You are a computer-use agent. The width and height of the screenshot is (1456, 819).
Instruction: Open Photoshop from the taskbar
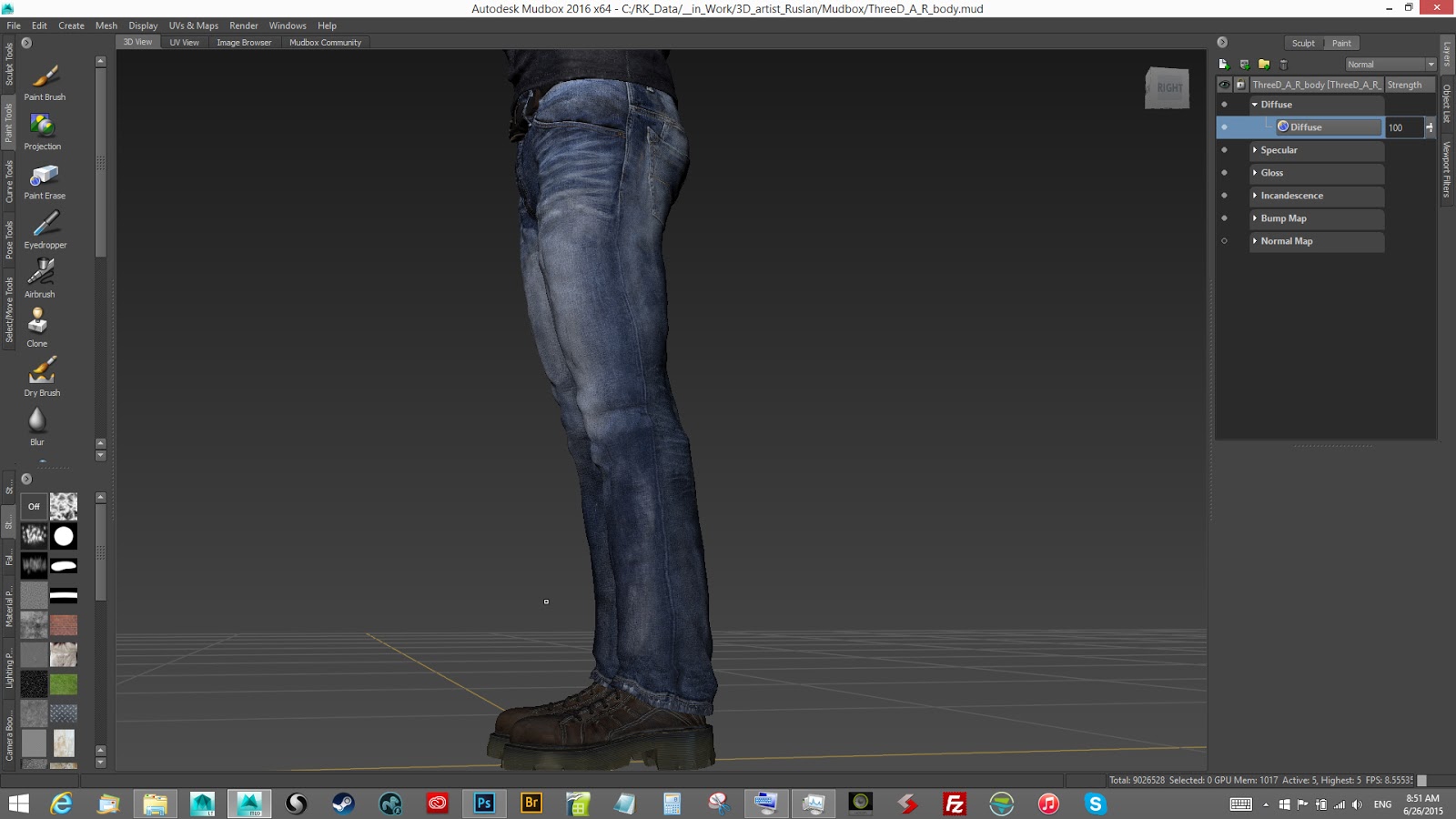coord(484,803)
